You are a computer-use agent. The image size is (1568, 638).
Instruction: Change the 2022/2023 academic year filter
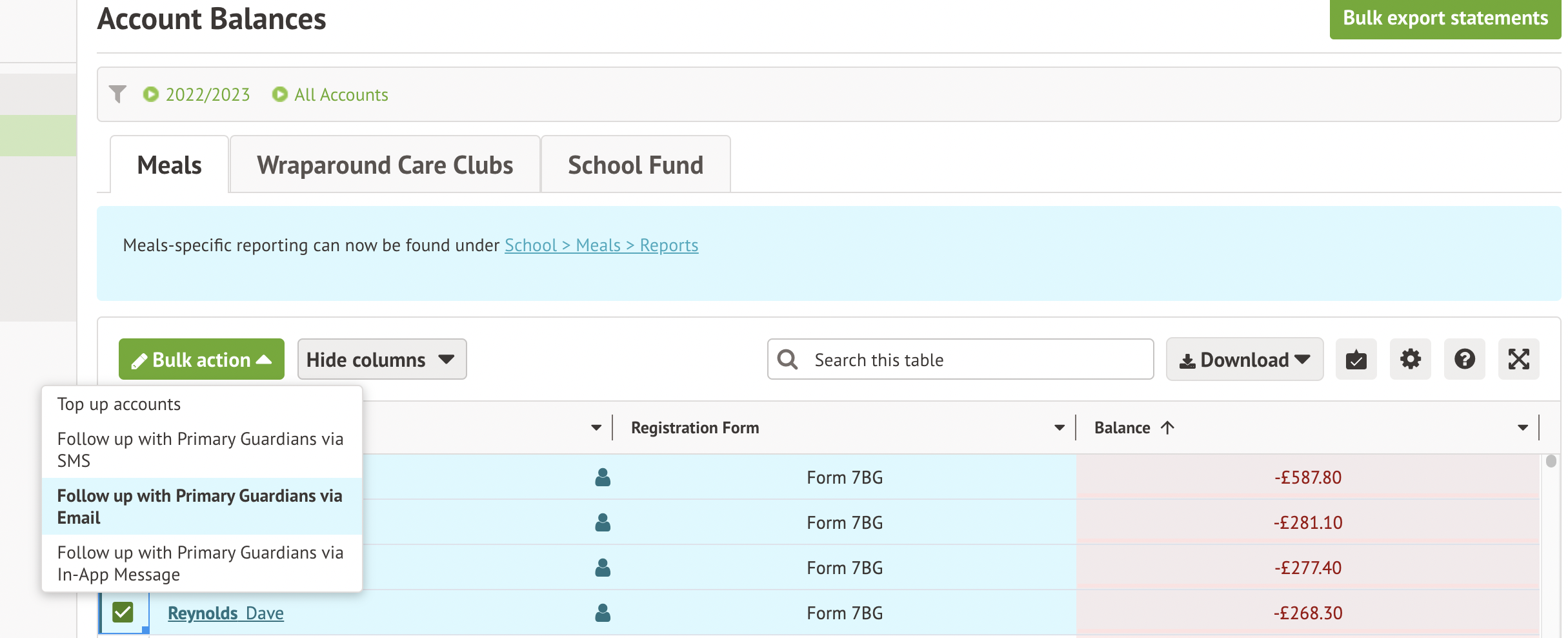point(197,94)
